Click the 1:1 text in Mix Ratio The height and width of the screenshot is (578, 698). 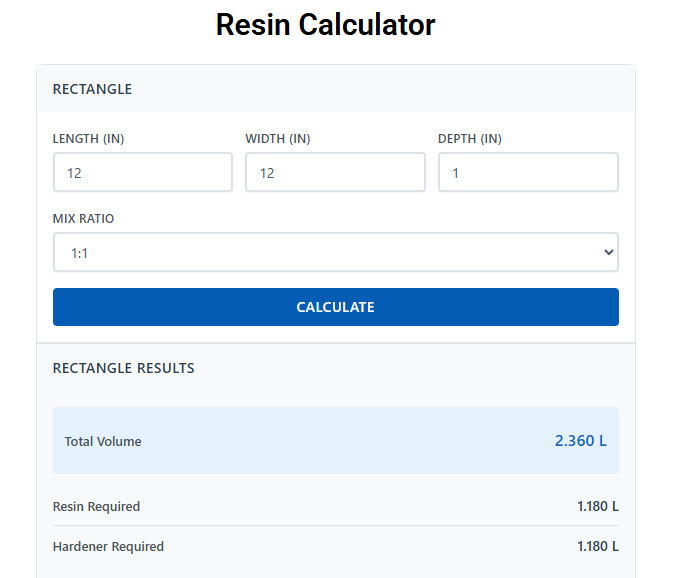[78, 254]
